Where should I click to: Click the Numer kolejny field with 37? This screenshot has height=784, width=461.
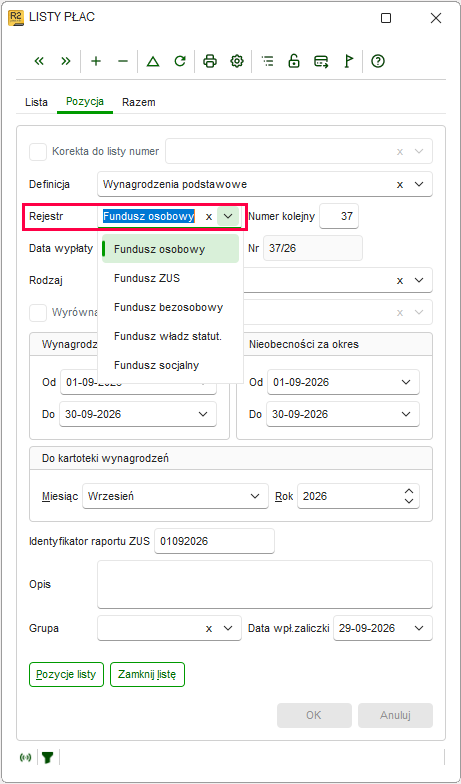pos(338,216)
